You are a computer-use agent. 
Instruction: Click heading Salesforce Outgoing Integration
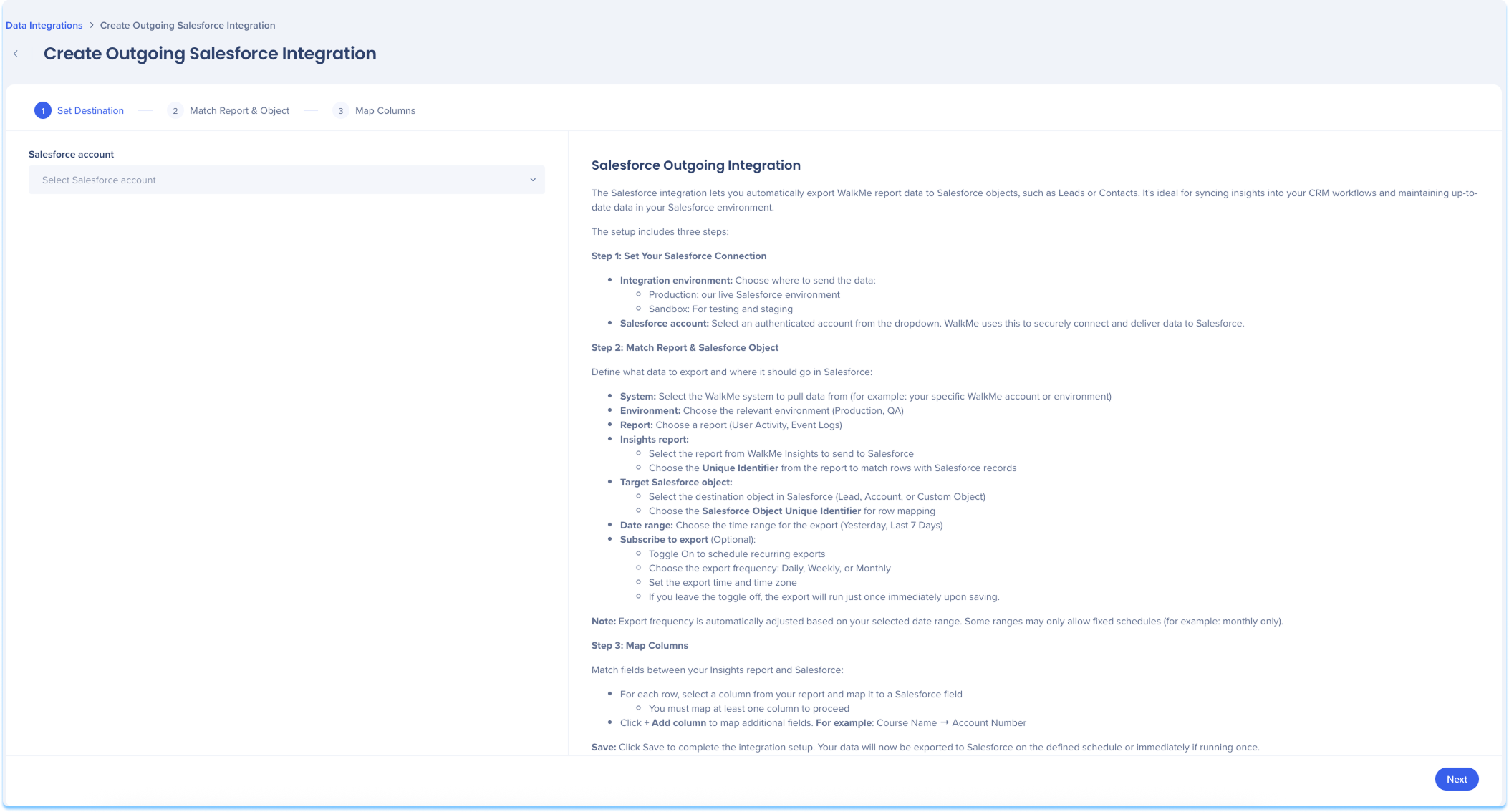coord(696,165)
